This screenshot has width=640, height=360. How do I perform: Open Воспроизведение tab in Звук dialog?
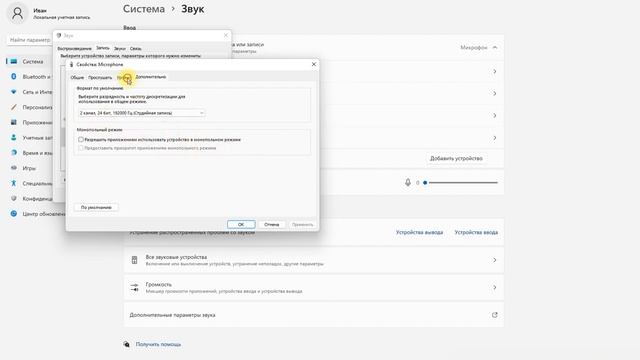(74, 49)
